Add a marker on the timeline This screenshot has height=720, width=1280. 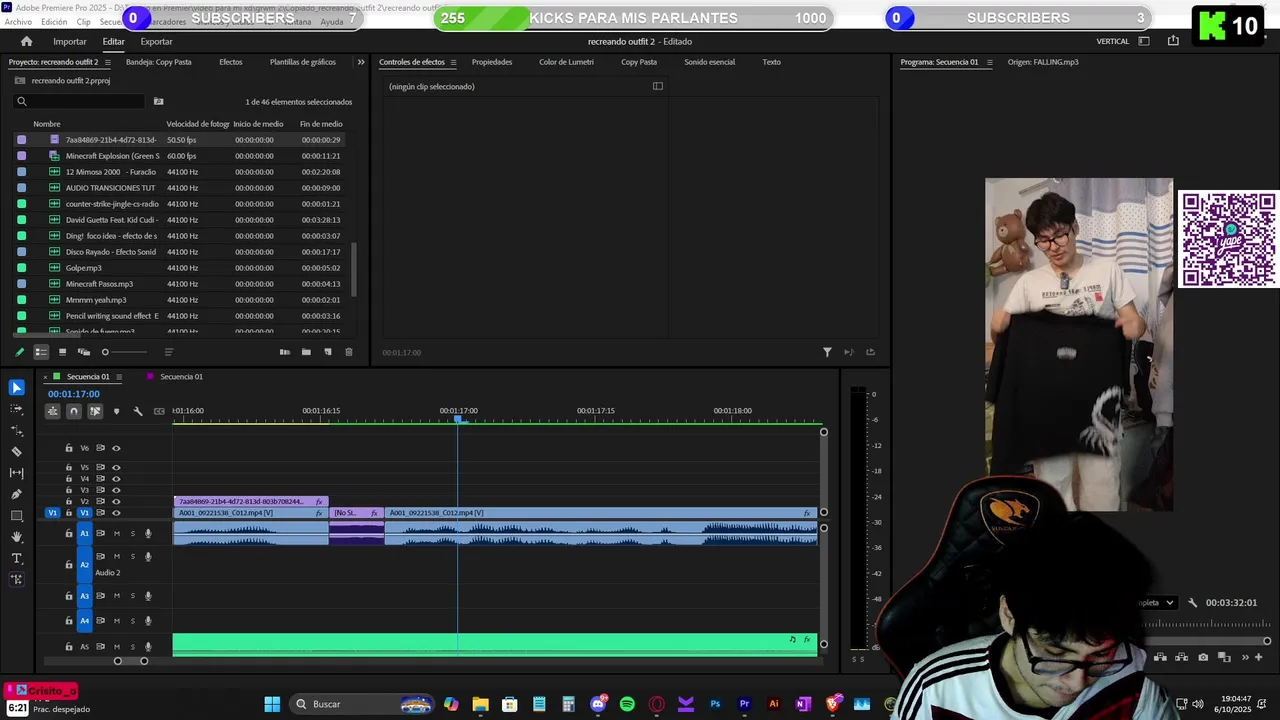click(x=116, y=411)
